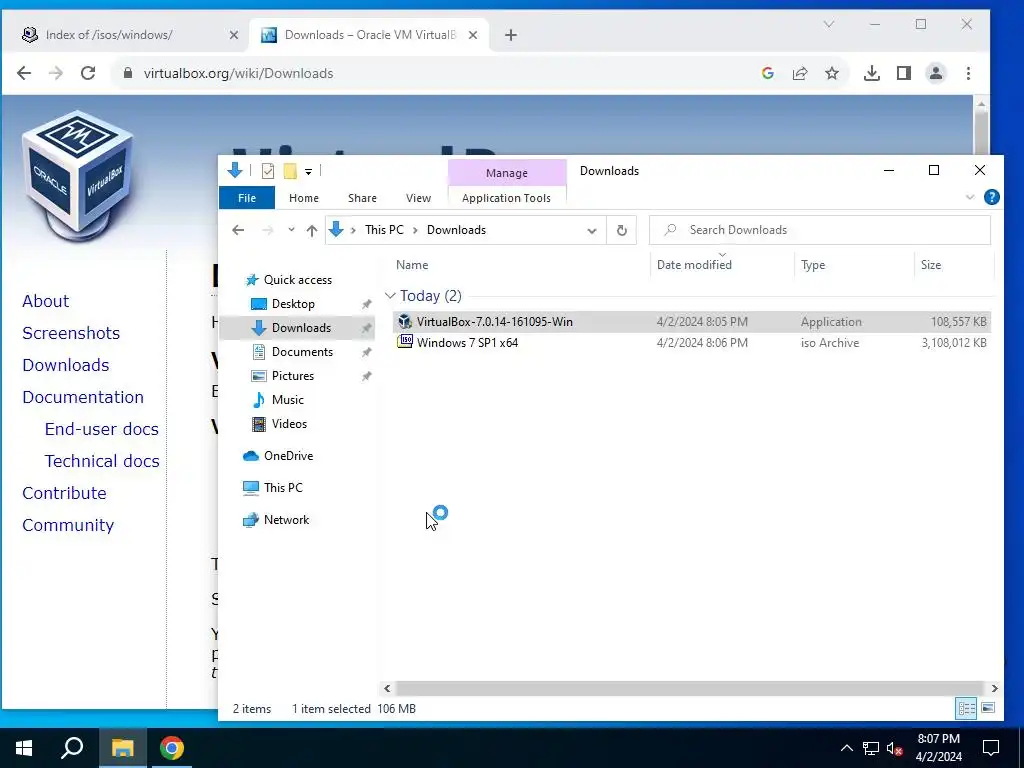The height and width of the screenshot is (768, 1024).
Task: Expand the Explorer ribbon chevron
Action: (x=970, y=197)
